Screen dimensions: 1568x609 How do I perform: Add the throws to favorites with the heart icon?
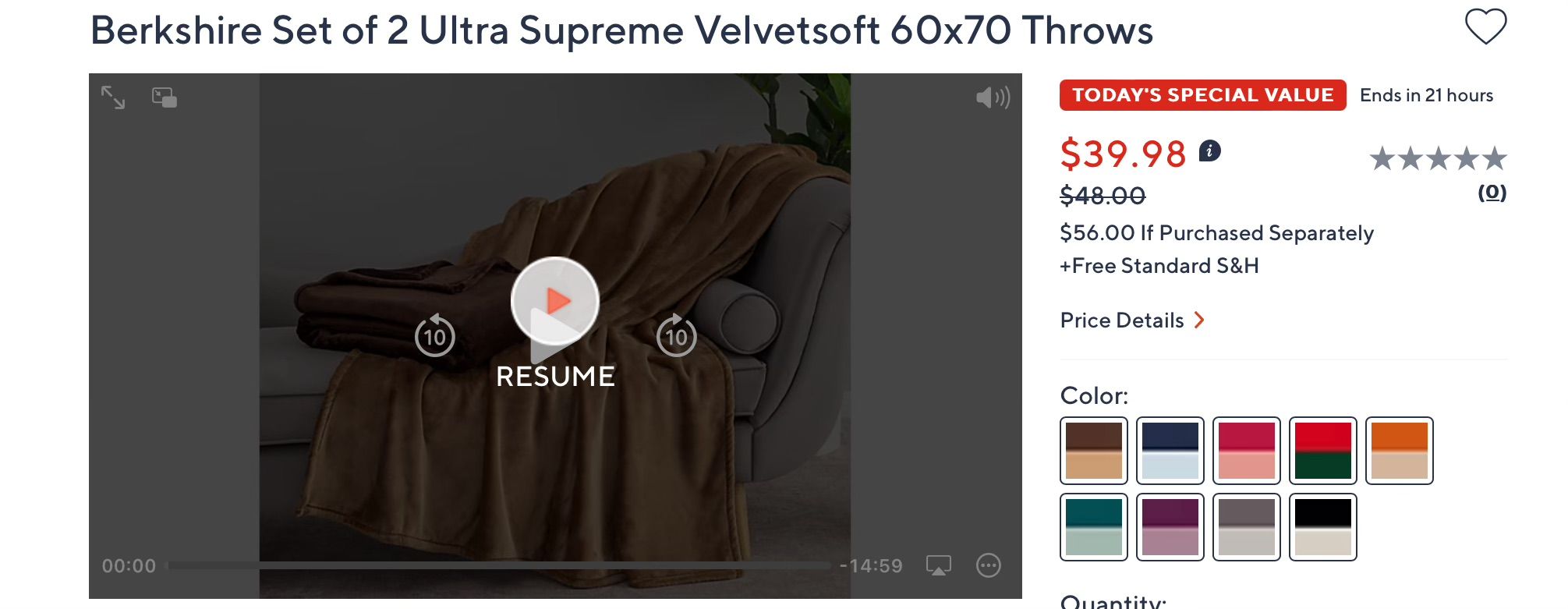click(x=1485, y=27)
